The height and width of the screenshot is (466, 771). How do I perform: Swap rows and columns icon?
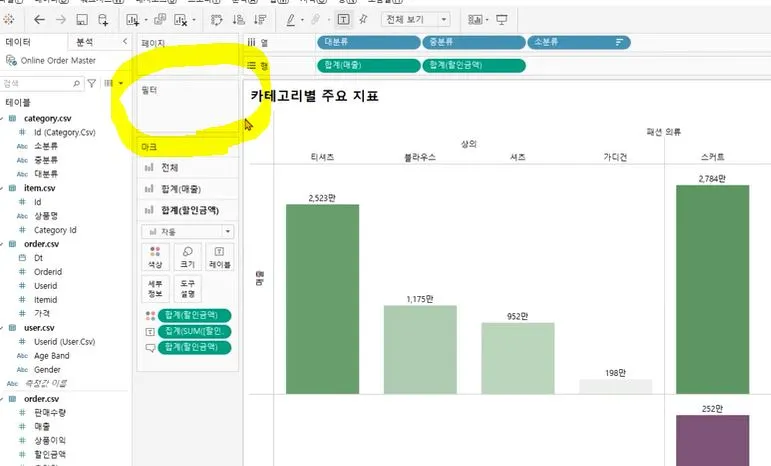point(216,20)
